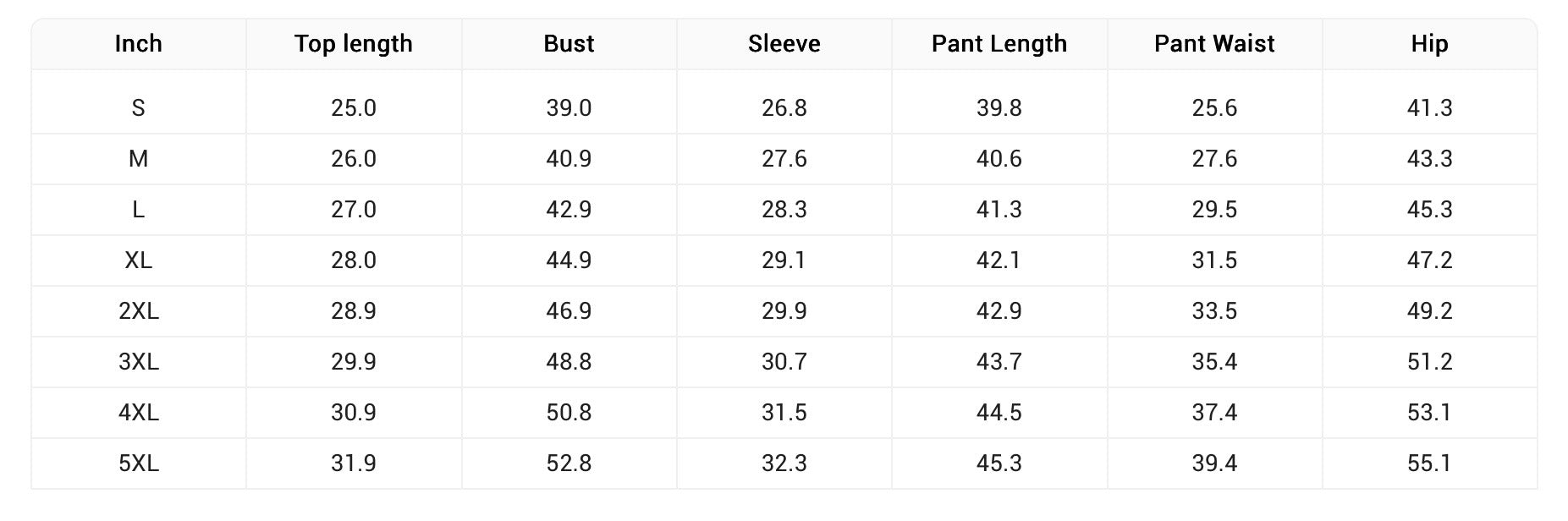Select the 2XL size row label
This screenshot has width=1568, height=521.
click(x=138, y=311)
